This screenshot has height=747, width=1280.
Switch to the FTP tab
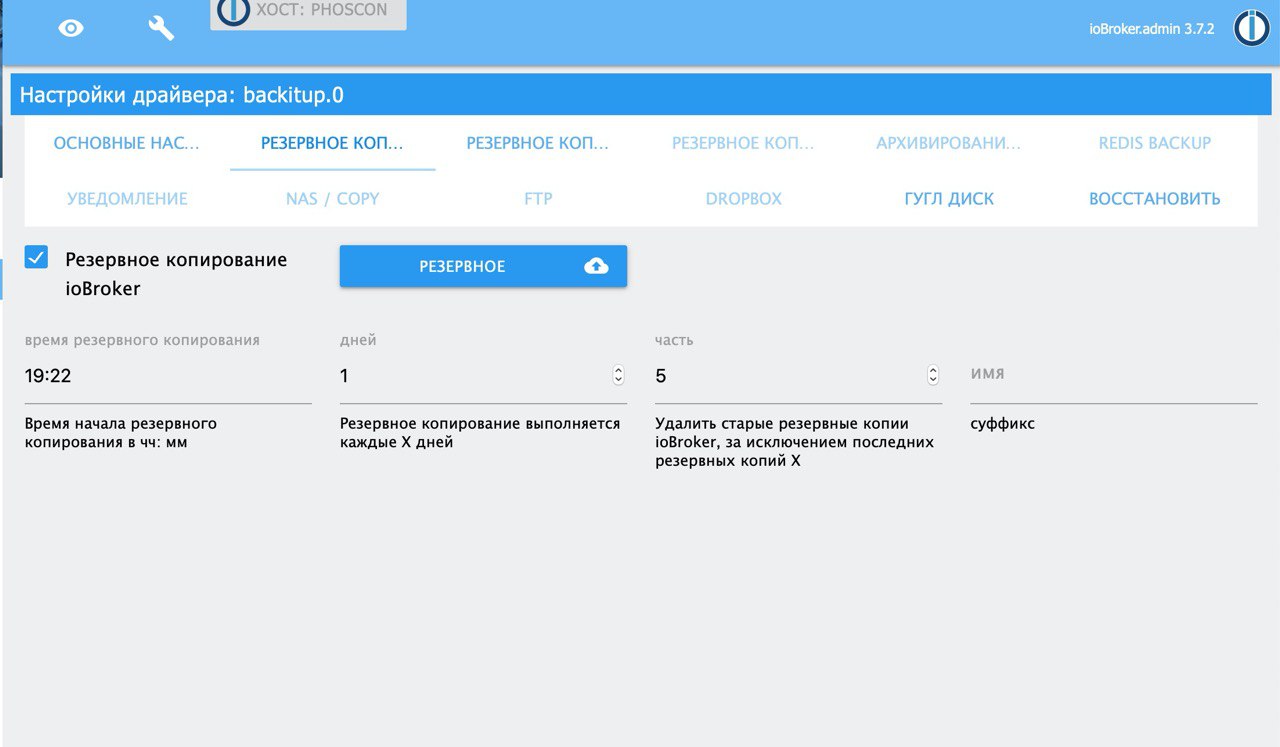point(538,198)
